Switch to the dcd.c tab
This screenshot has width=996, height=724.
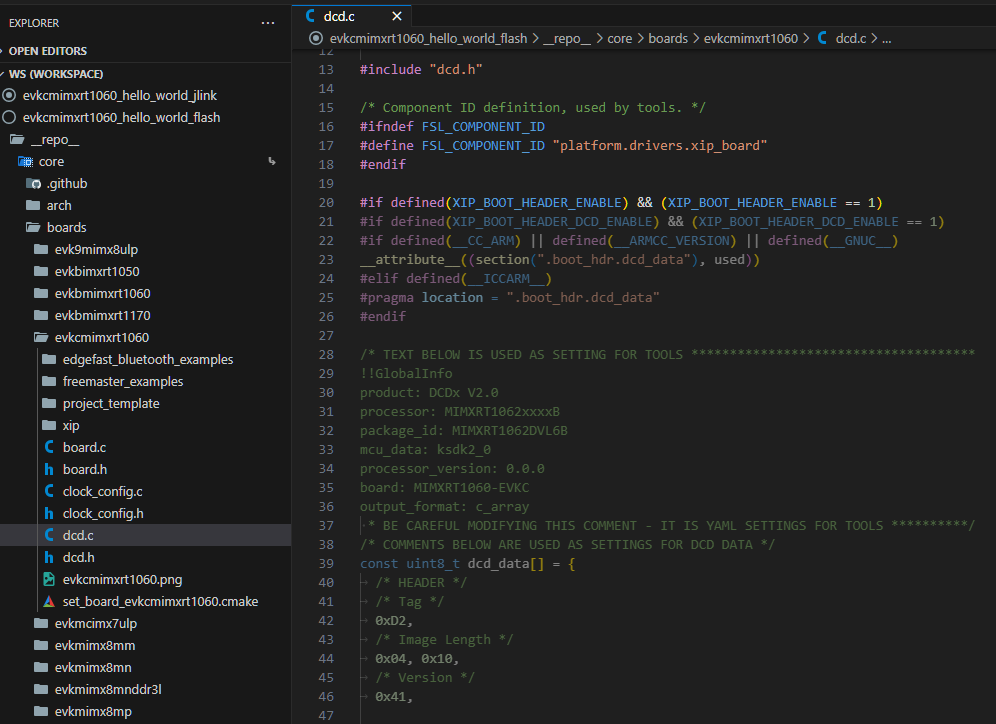(339, 16)
